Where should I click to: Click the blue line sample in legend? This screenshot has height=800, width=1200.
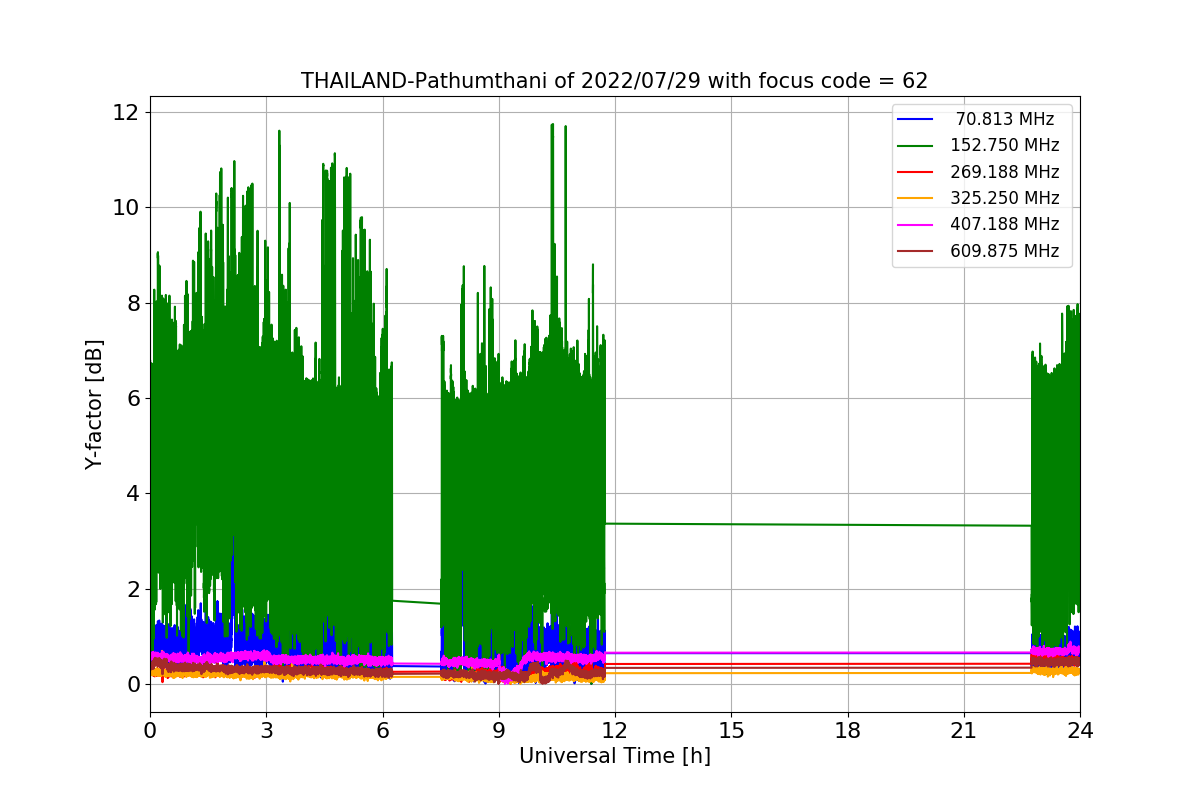(916, 120)
